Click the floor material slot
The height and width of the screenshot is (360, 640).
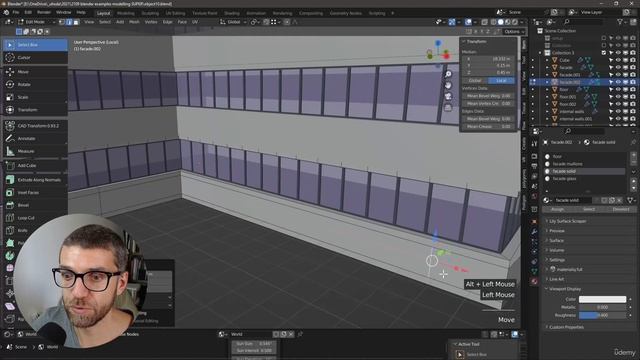584,157
